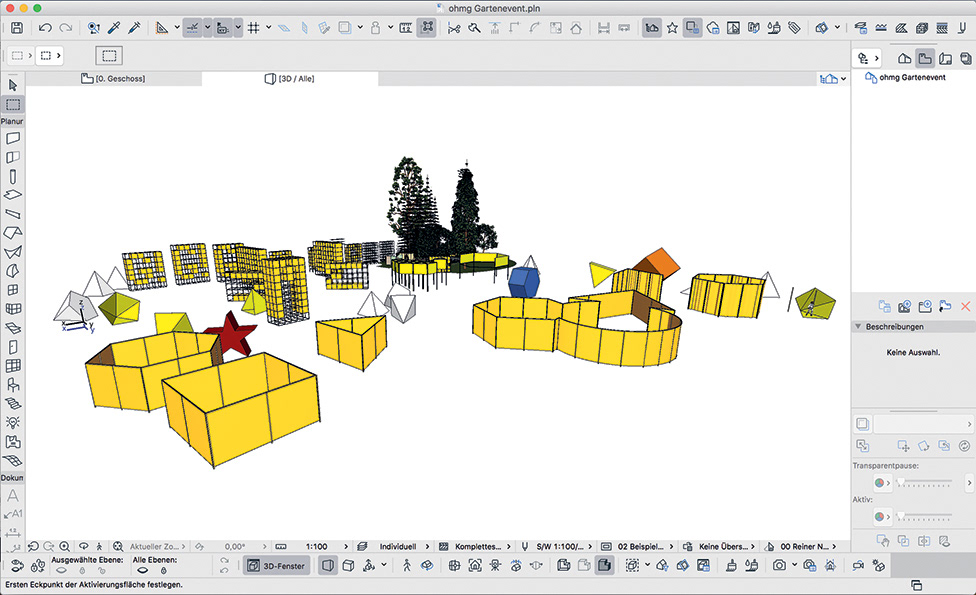This screenshot has height=595, width=976.
Task: Click the Favorites star icon in the toolbar
Action: [673, 28]
